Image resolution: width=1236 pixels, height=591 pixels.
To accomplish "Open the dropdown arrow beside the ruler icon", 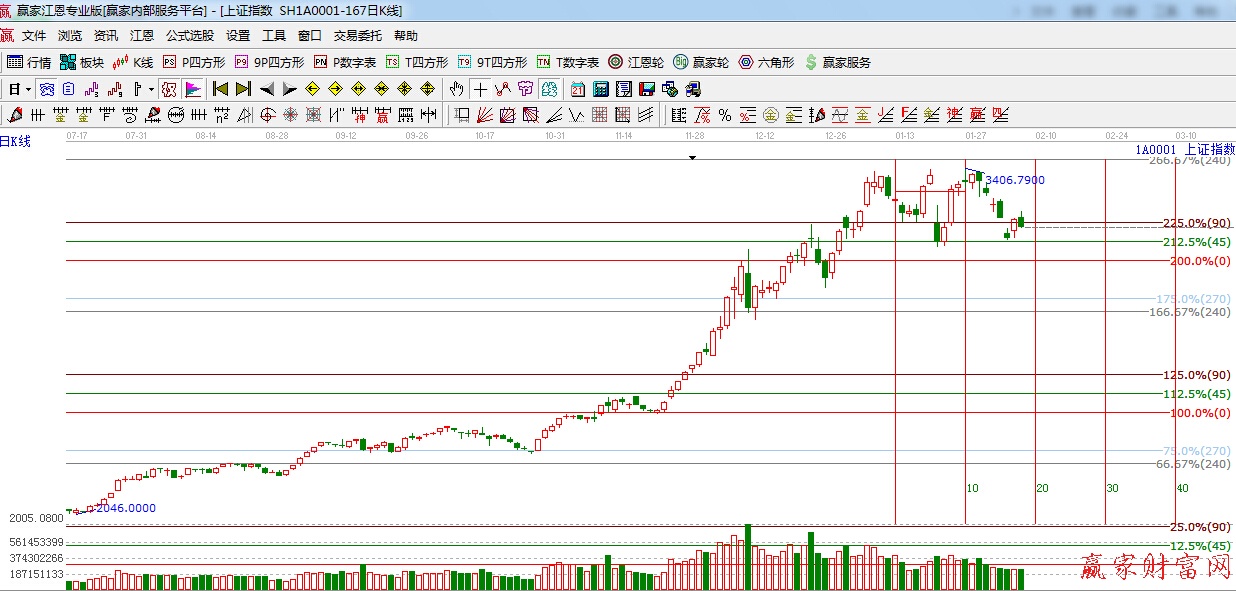I will 151,89.
